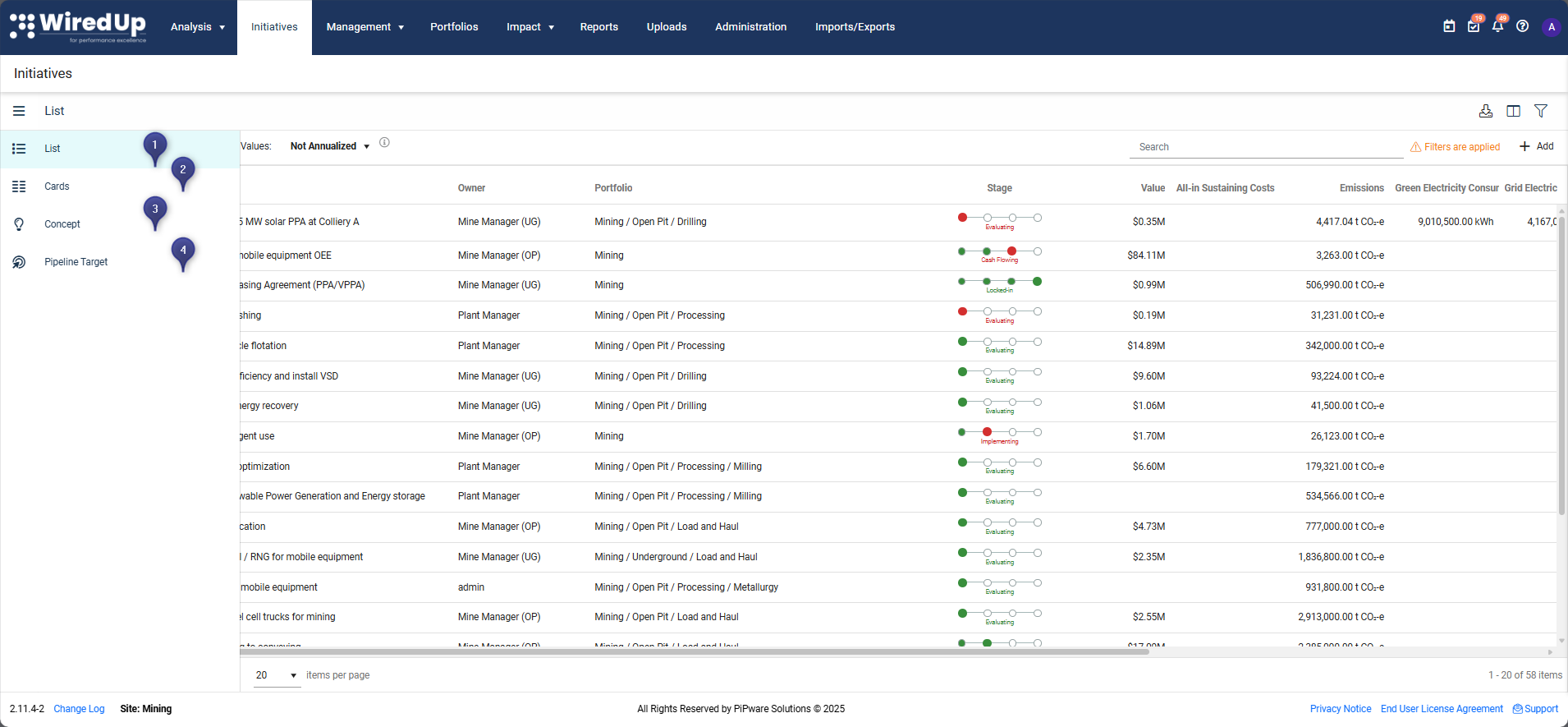Expand the Impact menu dropdown

coord(530,27)
